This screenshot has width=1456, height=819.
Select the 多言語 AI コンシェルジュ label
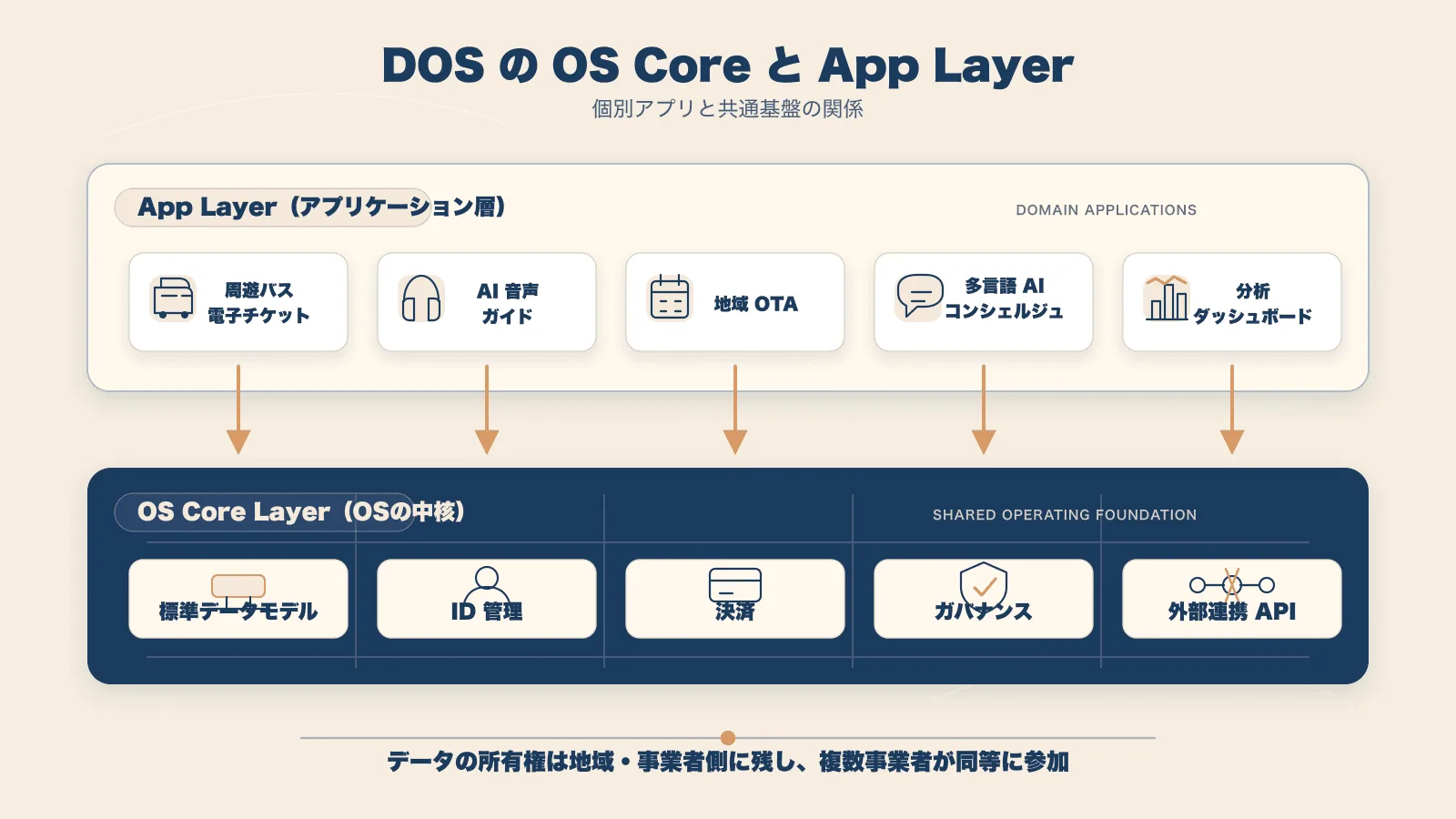click(1004, 298)
